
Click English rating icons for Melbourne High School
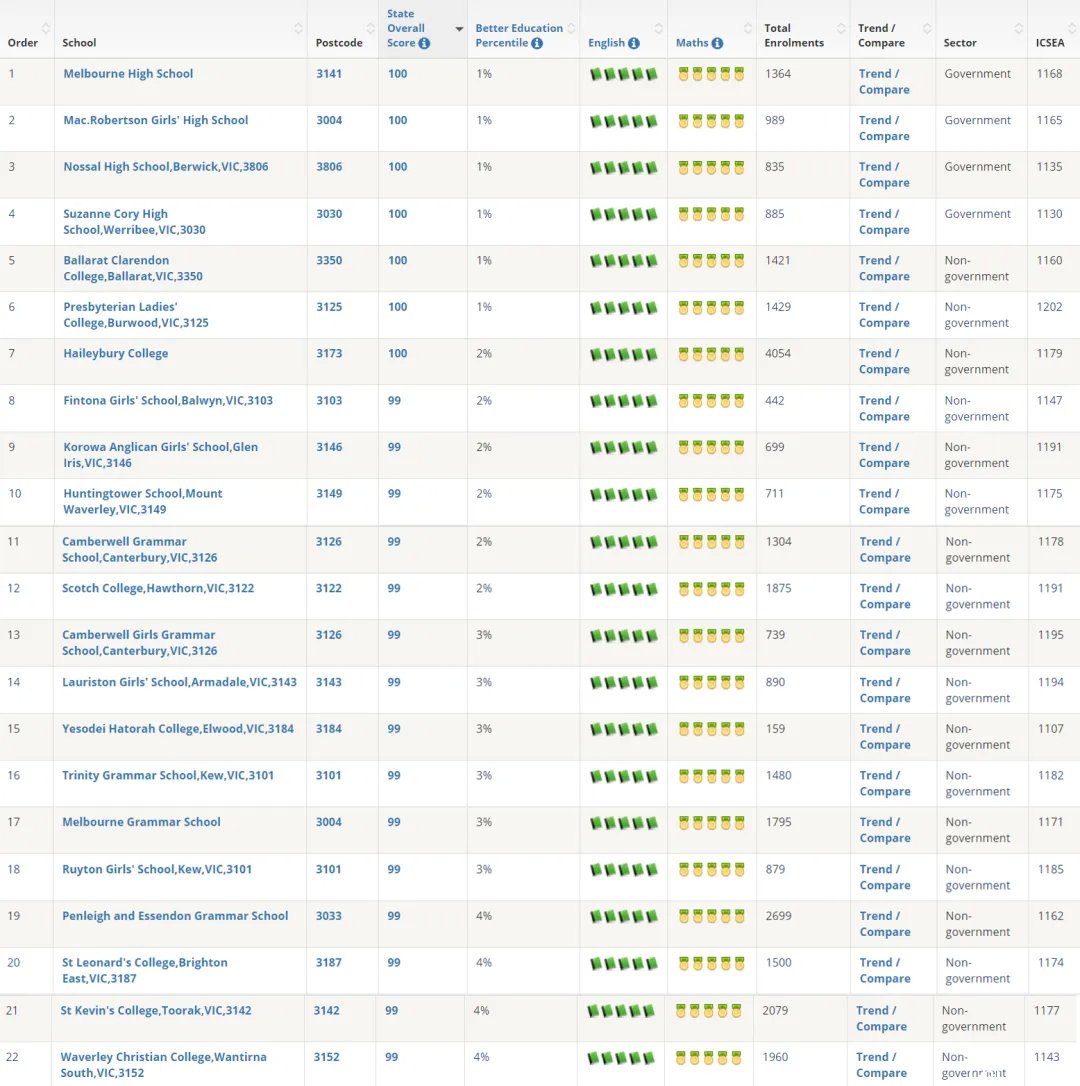(x=623, y=74)
